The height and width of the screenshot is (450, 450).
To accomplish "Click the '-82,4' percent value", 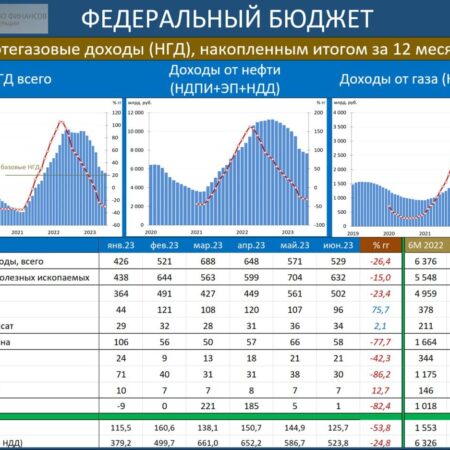I will 380,406.
